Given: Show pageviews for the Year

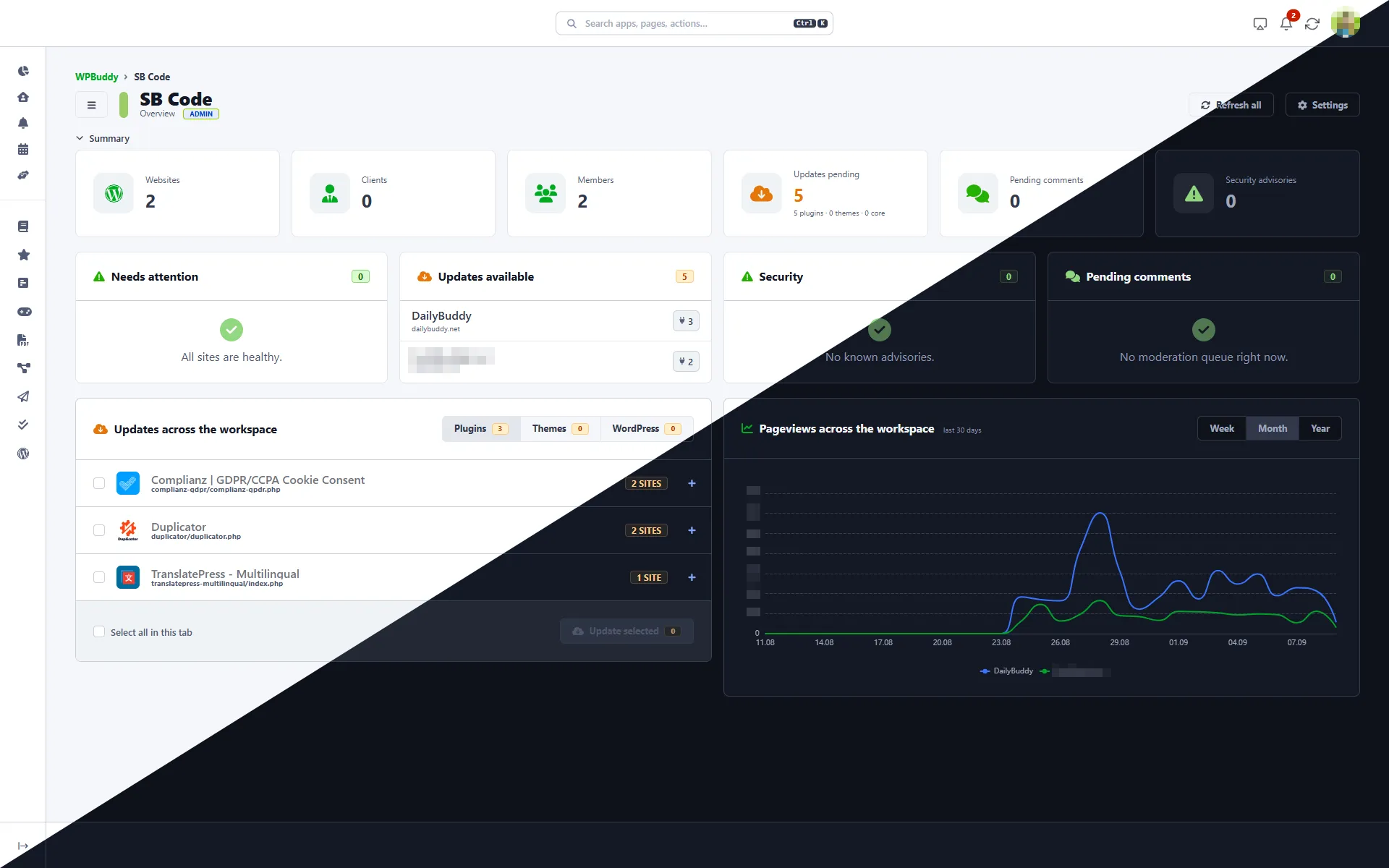Looking at the screenshot, I should 1320,428.
